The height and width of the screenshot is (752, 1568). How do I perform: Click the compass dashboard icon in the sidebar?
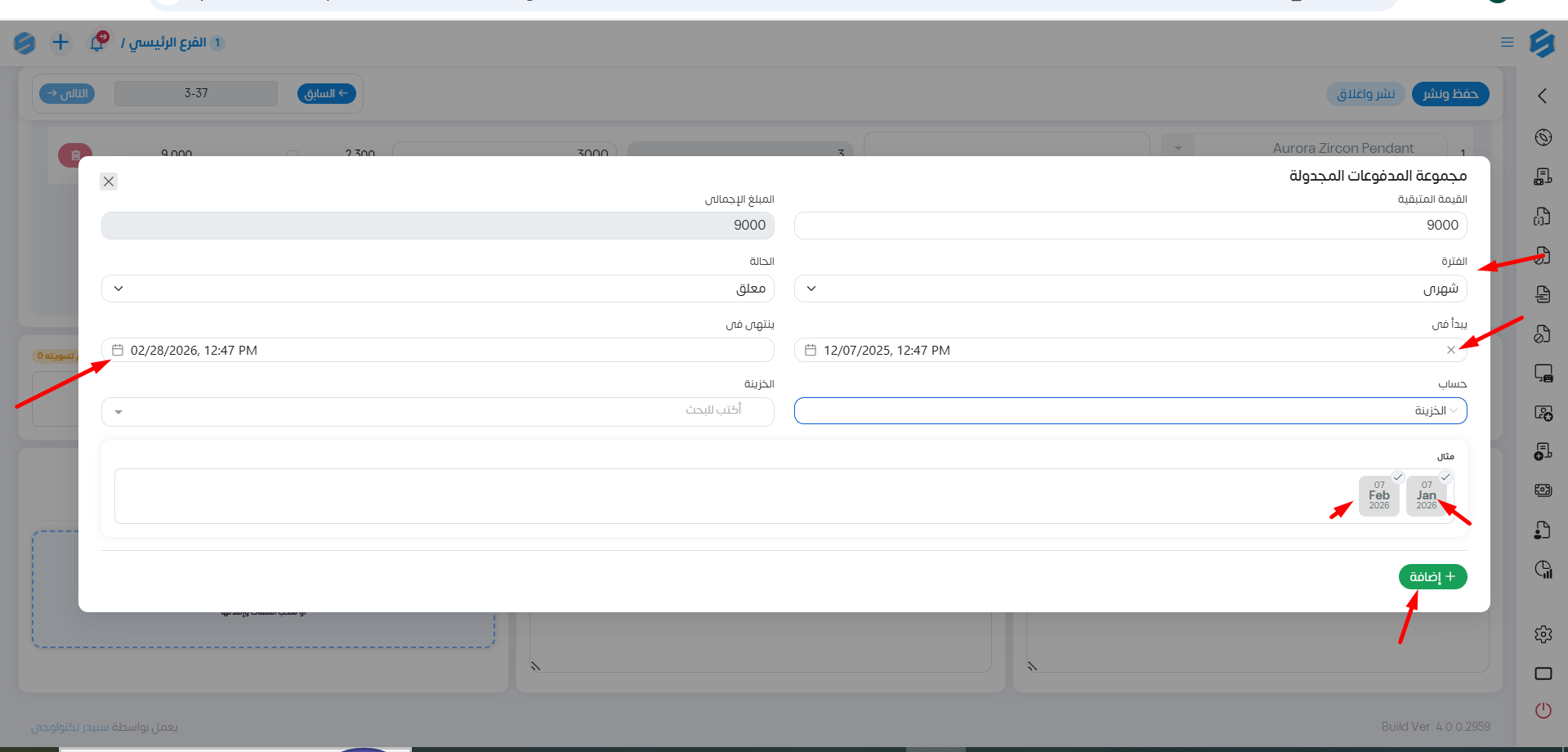[x=1543, y=137]
